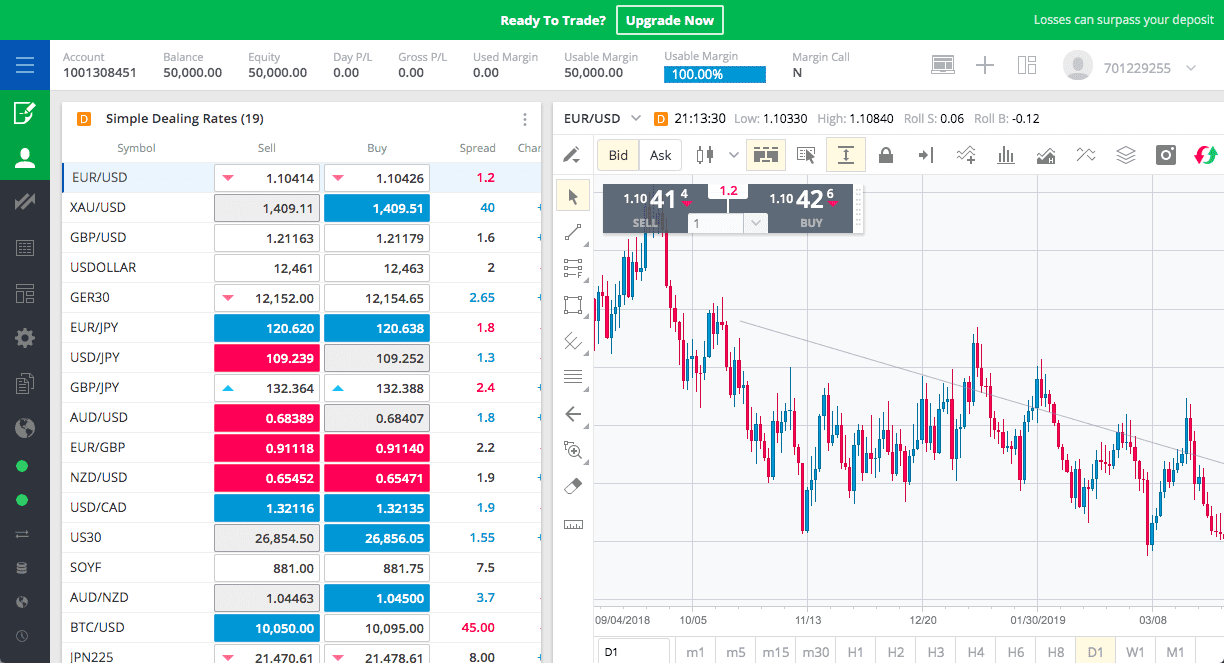
Task: Open the chart layers icon
Action: pos(1125,155)
